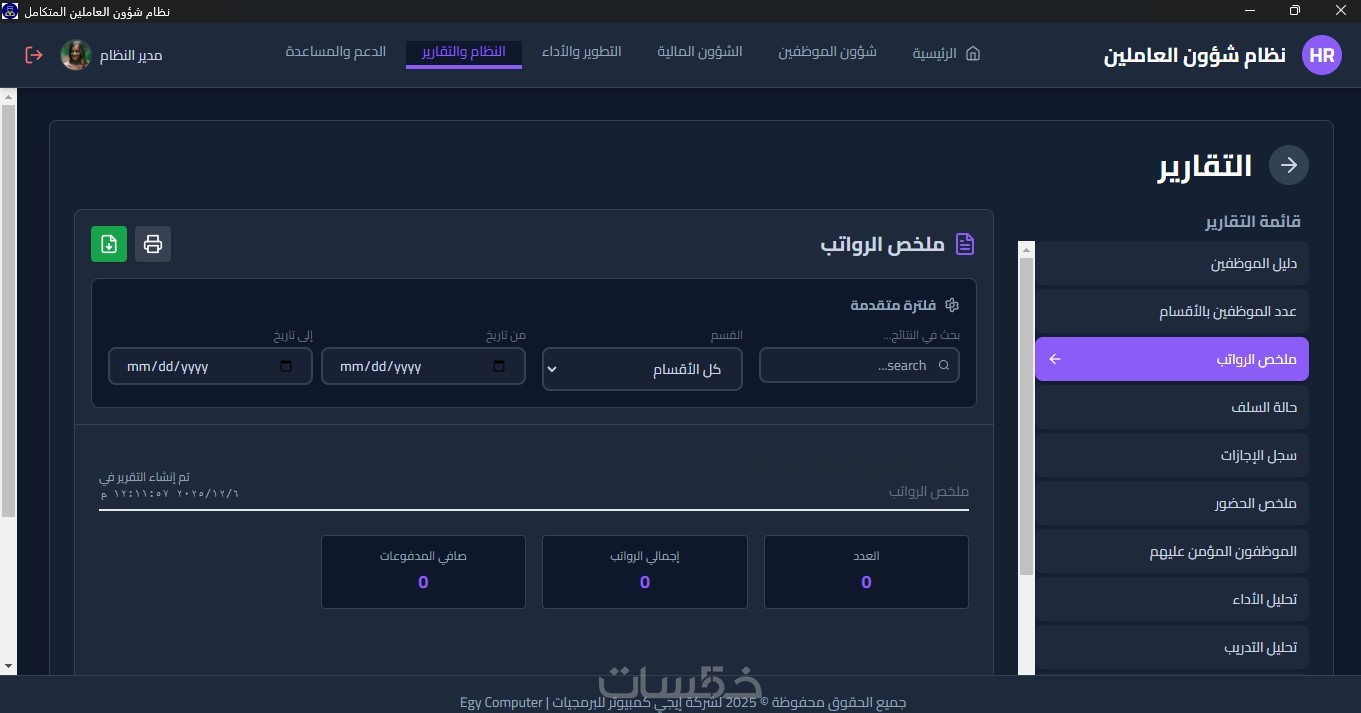Select the دليل الموظفين report
This screenshot has width=1361, height=713.
tap(1172, 264)
